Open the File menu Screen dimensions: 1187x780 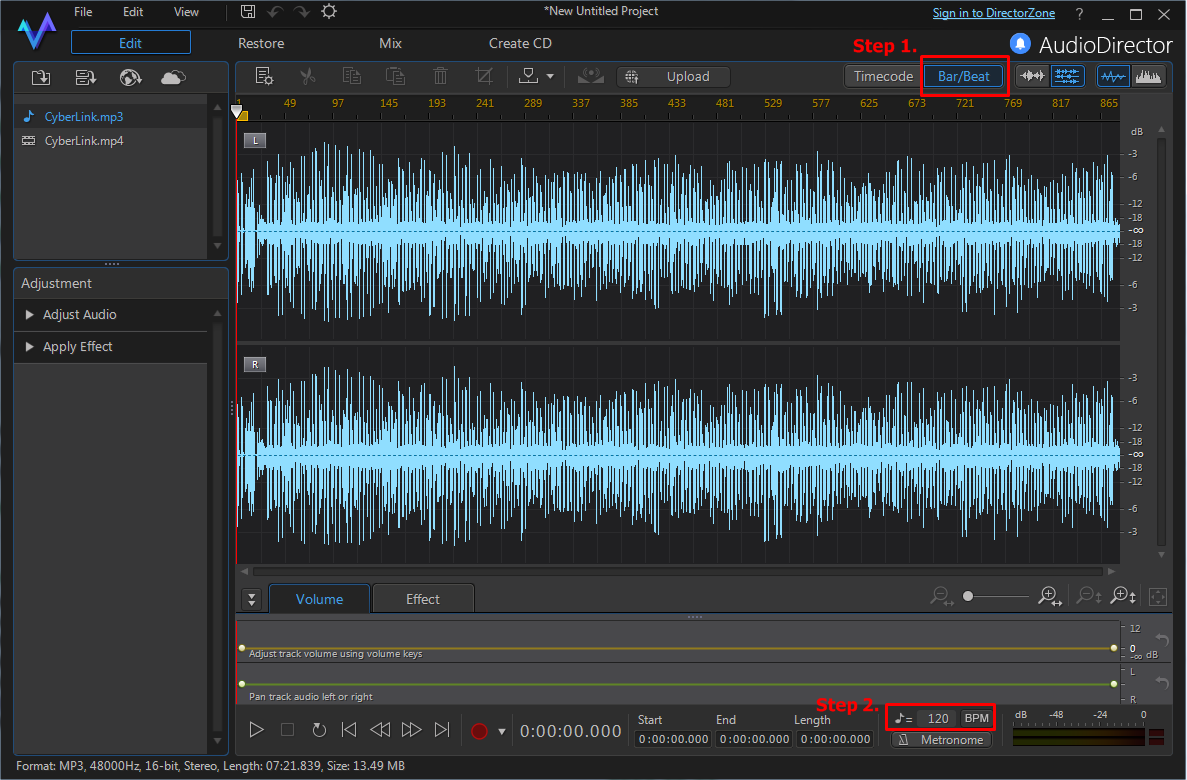[x=83, y=11]
